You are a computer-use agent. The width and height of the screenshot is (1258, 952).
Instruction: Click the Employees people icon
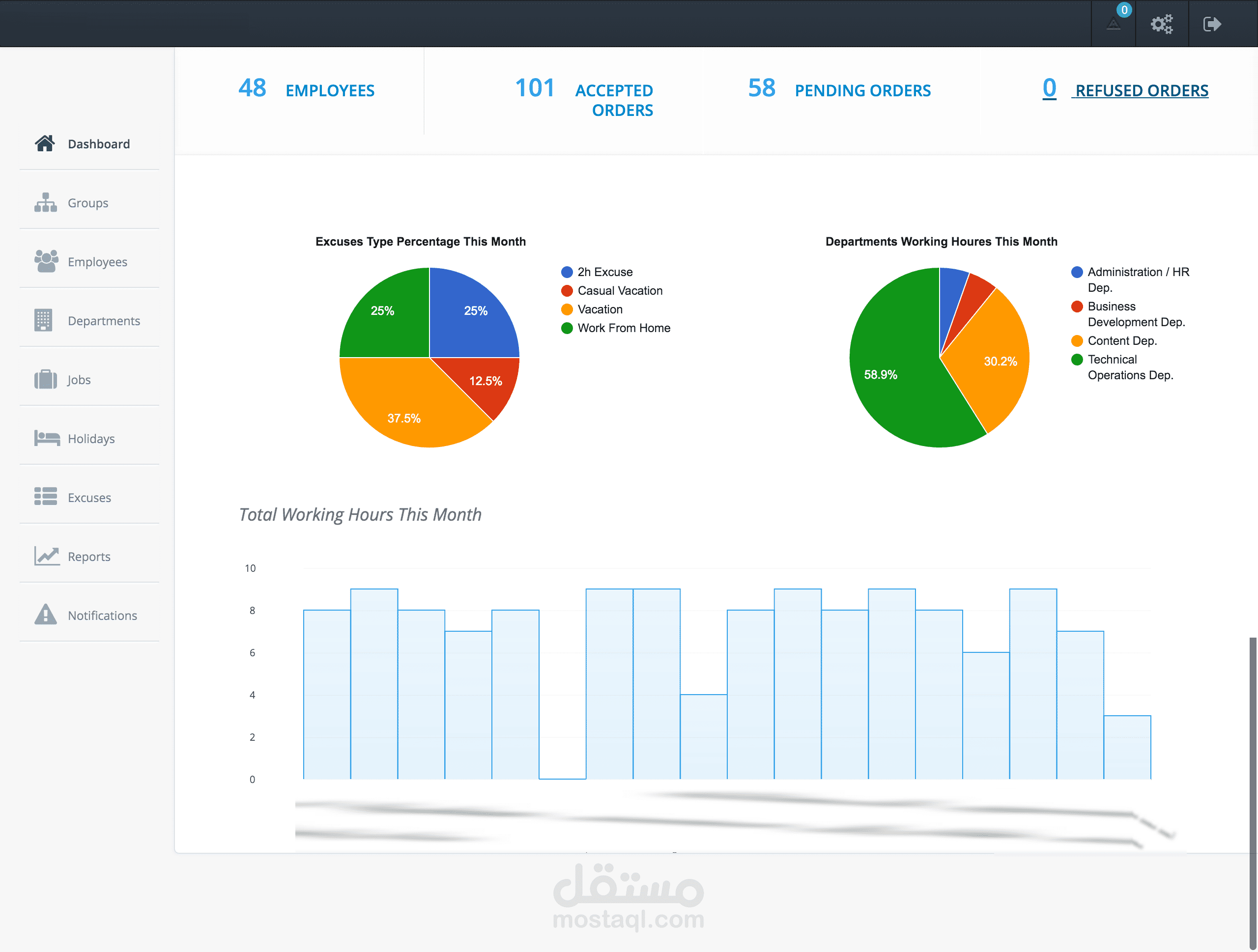pos(46,261)
